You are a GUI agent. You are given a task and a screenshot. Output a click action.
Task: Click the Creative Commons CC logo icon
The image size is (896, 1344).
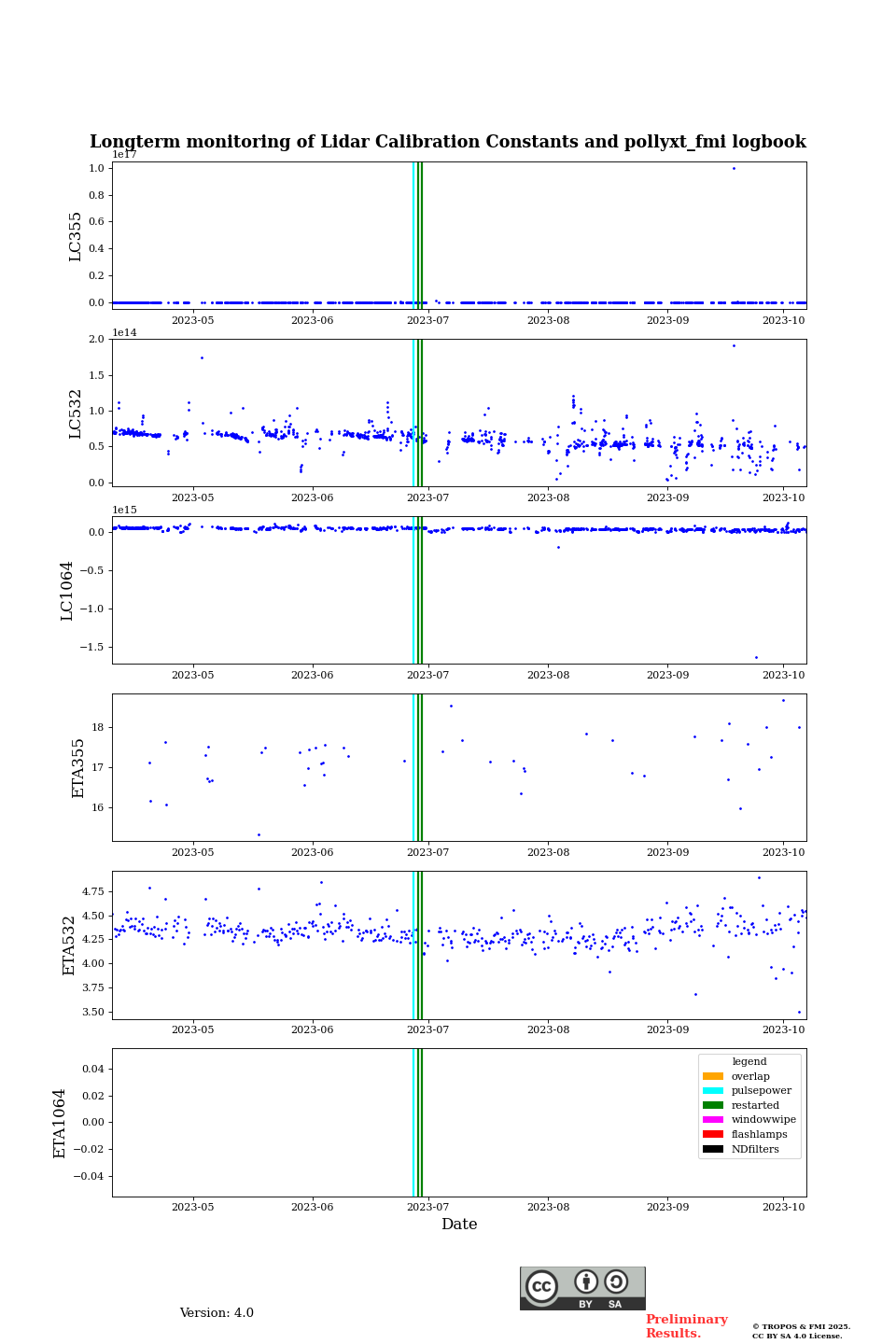point(541,1286)
